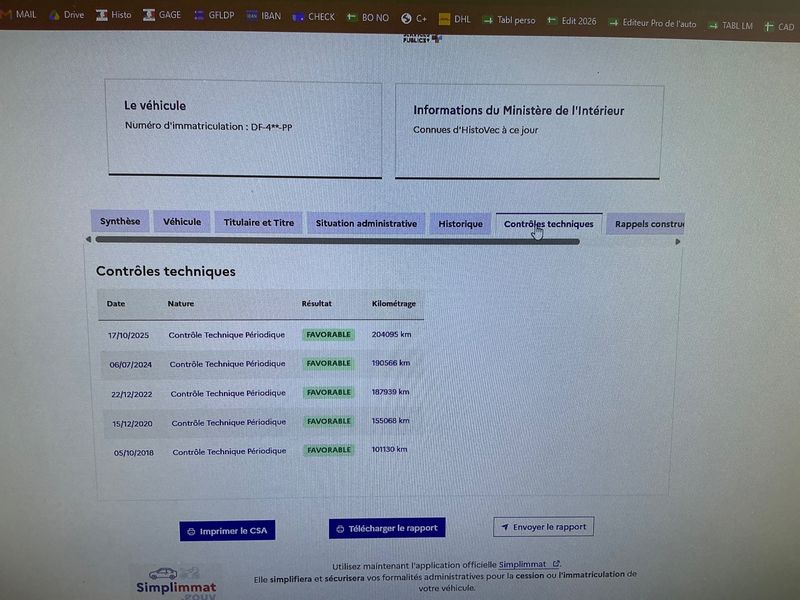This screenshot has height=600, width=800.
Task: Open the CAD bookmark
Action: [x=779, y=27]
